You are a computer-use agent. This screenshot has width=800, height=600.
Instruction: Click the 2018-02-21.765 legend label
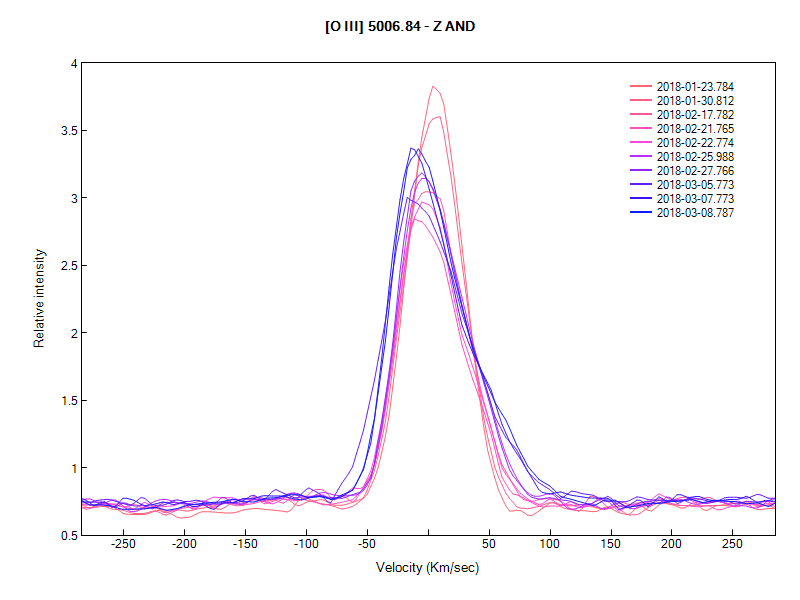(695, 129)
